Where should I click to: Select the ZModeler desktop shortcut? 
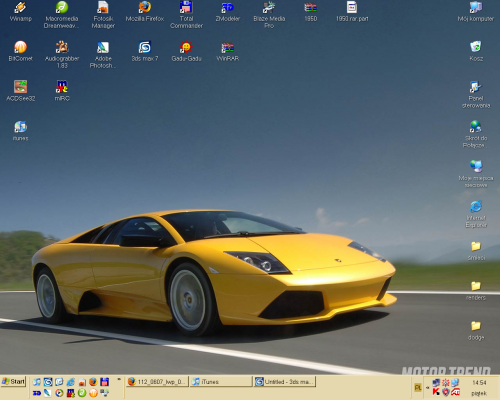tap(228, 12)
